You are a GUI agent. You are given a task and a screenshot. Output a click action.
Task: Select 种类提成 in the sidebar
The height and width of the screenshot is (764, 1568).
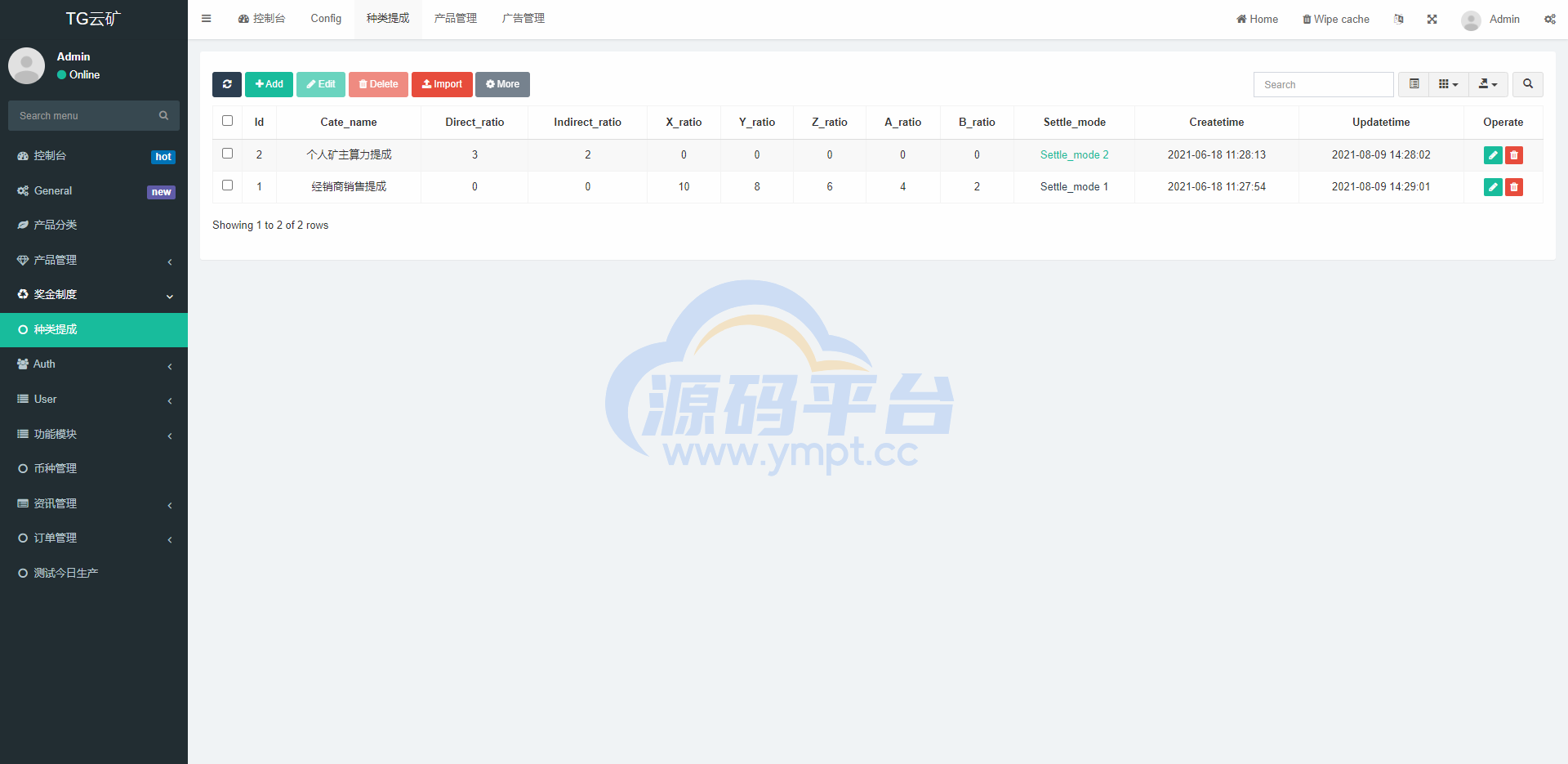94,329
